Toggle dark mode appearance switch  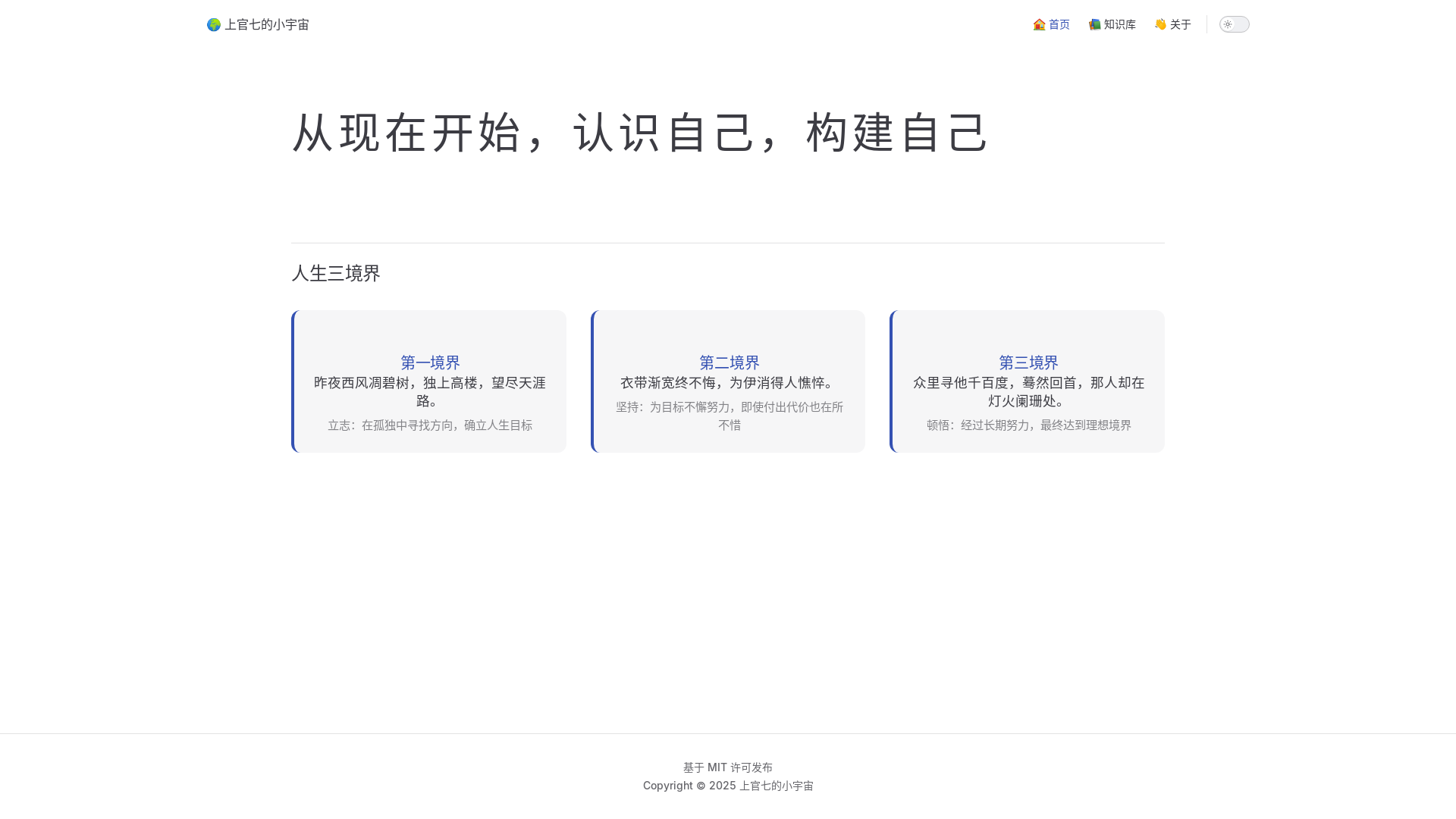click(x=1234, y=24)
